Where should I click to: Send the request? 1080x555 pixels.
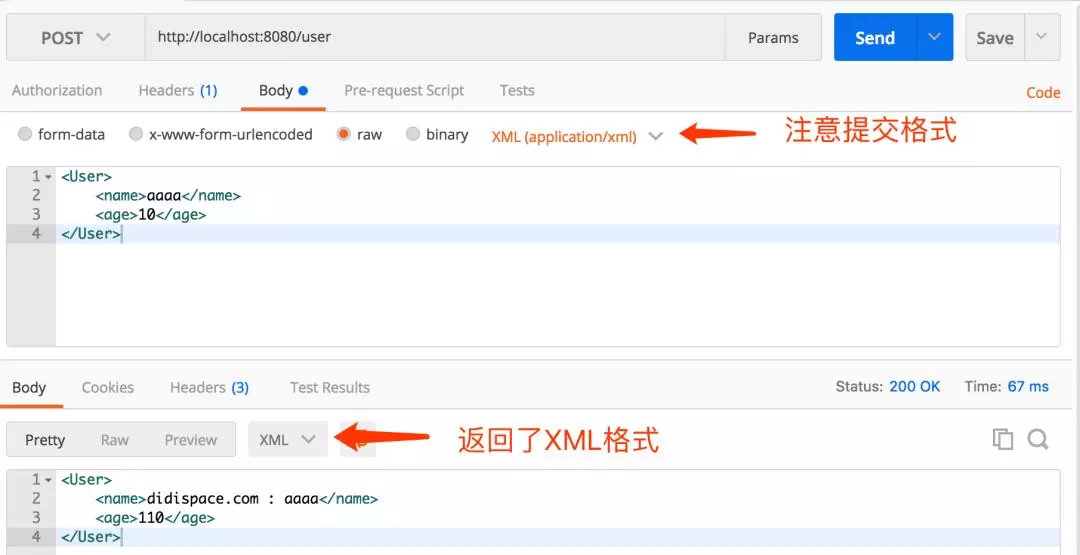coord(875,37)
